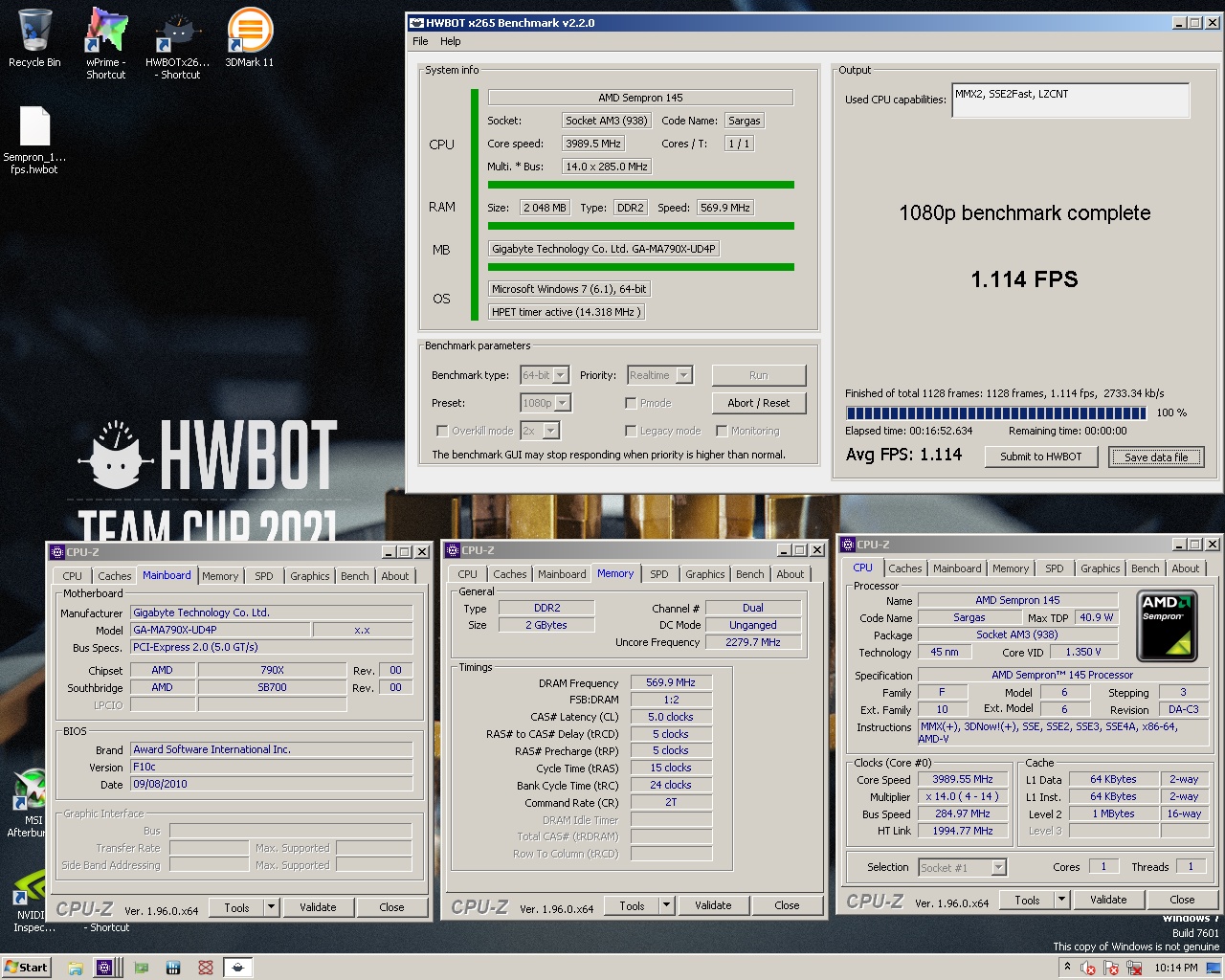Click the Core Speed 3989.55 MHz field

[x=964, y=779]
